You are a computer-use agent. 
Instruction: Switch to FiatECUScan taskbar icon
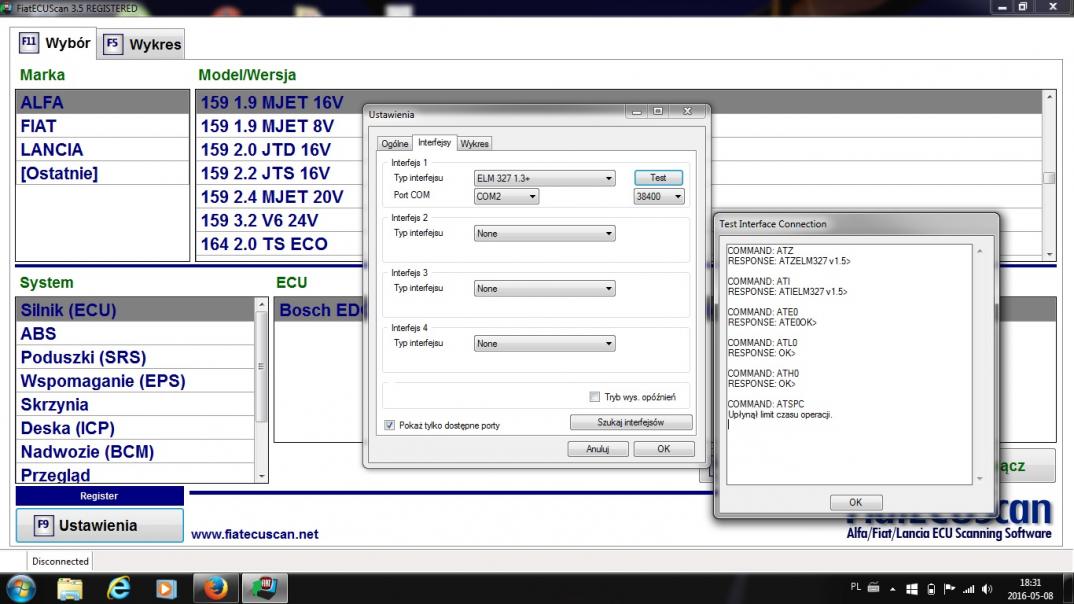pyautogui.click(x=264, y=588)
